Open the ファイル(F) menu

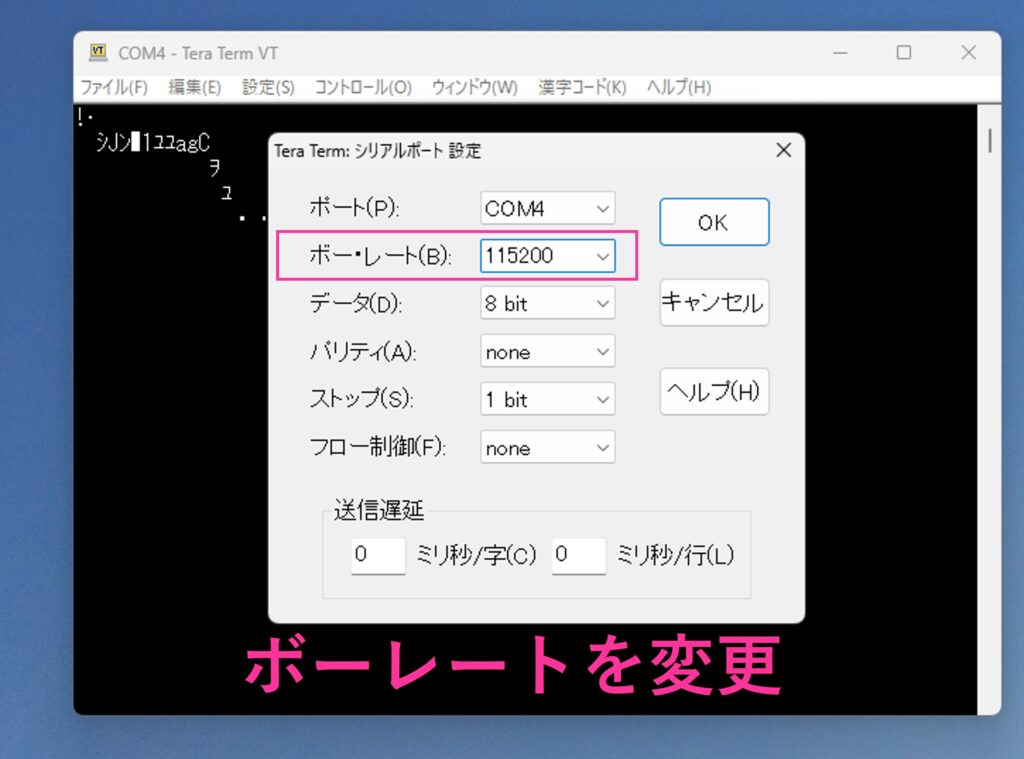114,87
